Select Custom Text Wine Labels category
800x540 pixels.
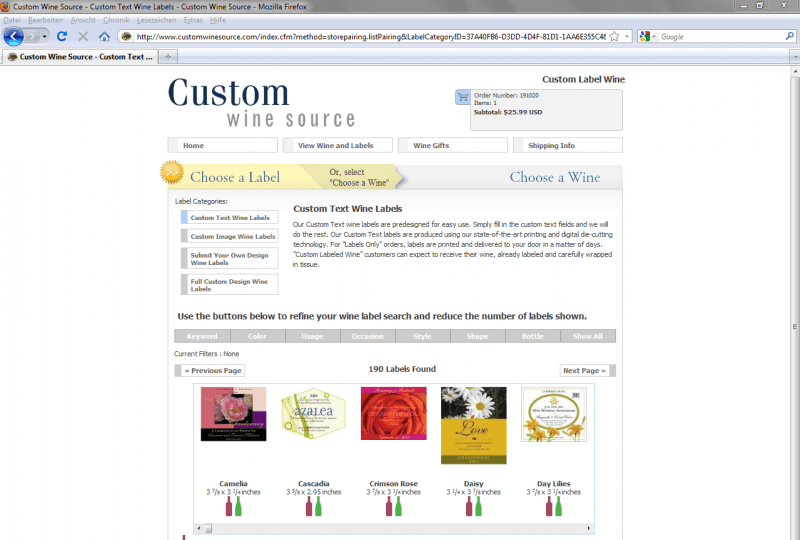tap(230, 217)
